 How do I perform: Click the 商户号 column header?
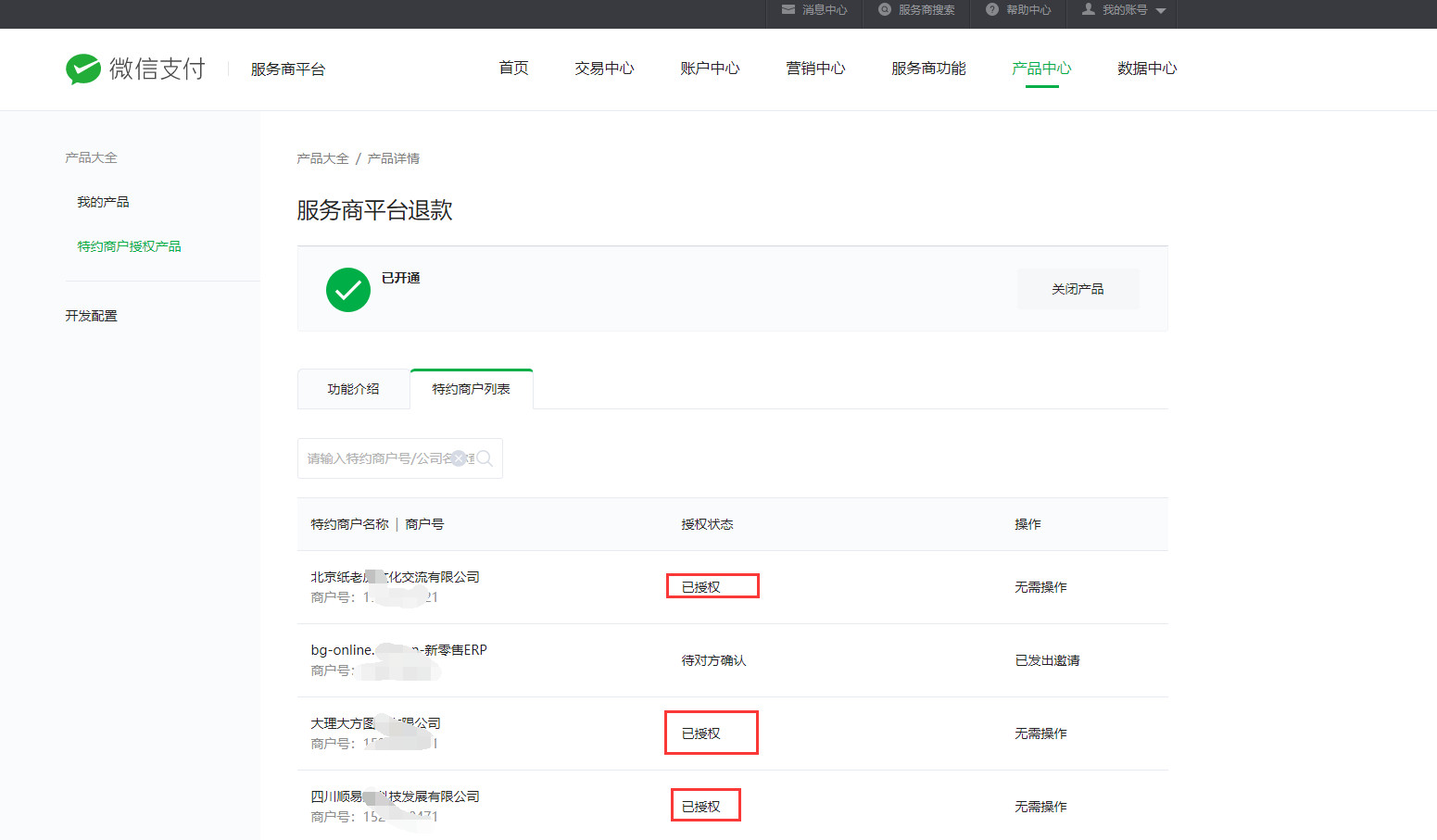[424, 524]
